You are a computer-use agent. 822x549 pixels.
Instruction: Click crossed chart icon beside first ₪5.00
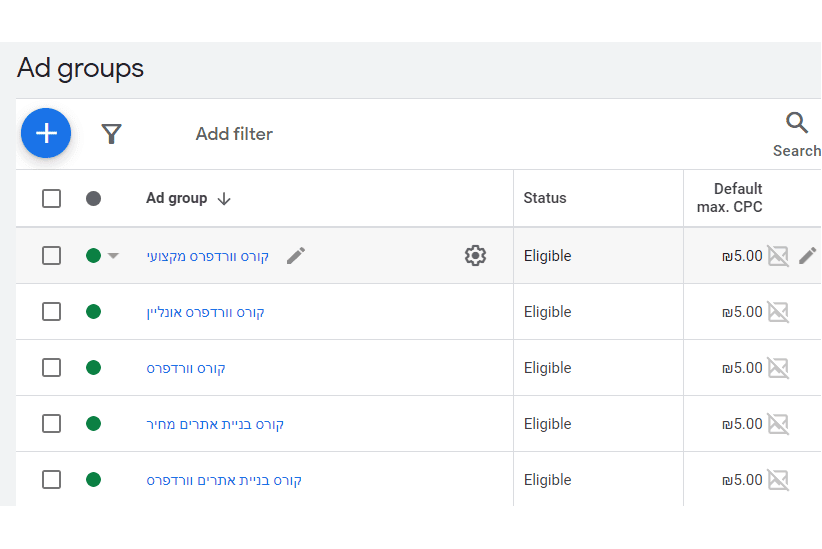(778, 256)
